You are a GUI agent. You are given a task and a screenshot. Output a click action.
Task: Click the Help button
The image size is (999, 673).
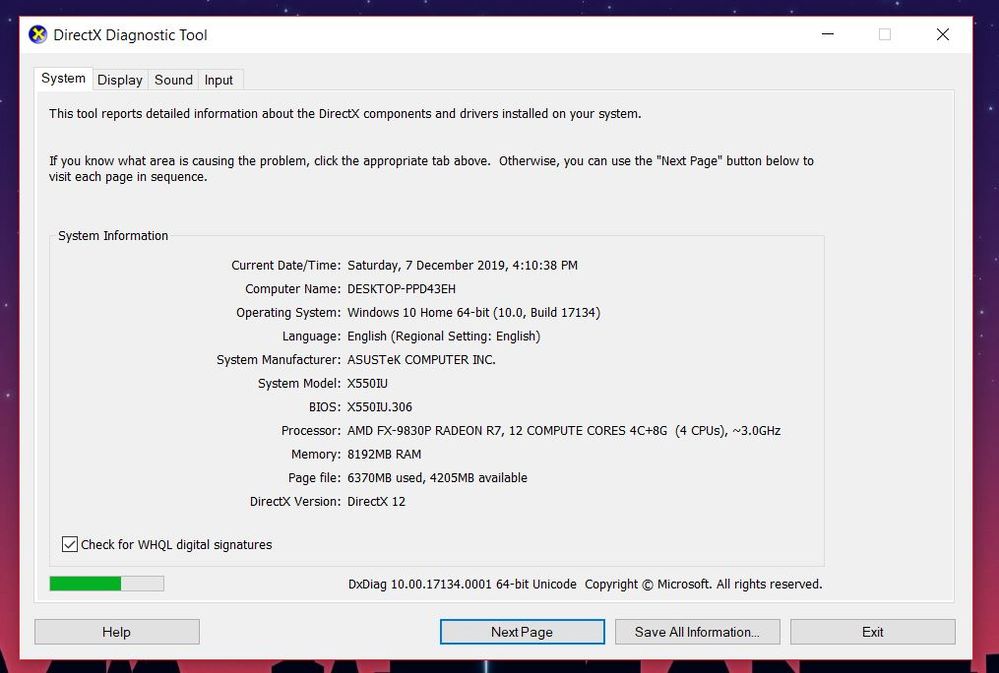pyautogui.click(x=117, y=632)
